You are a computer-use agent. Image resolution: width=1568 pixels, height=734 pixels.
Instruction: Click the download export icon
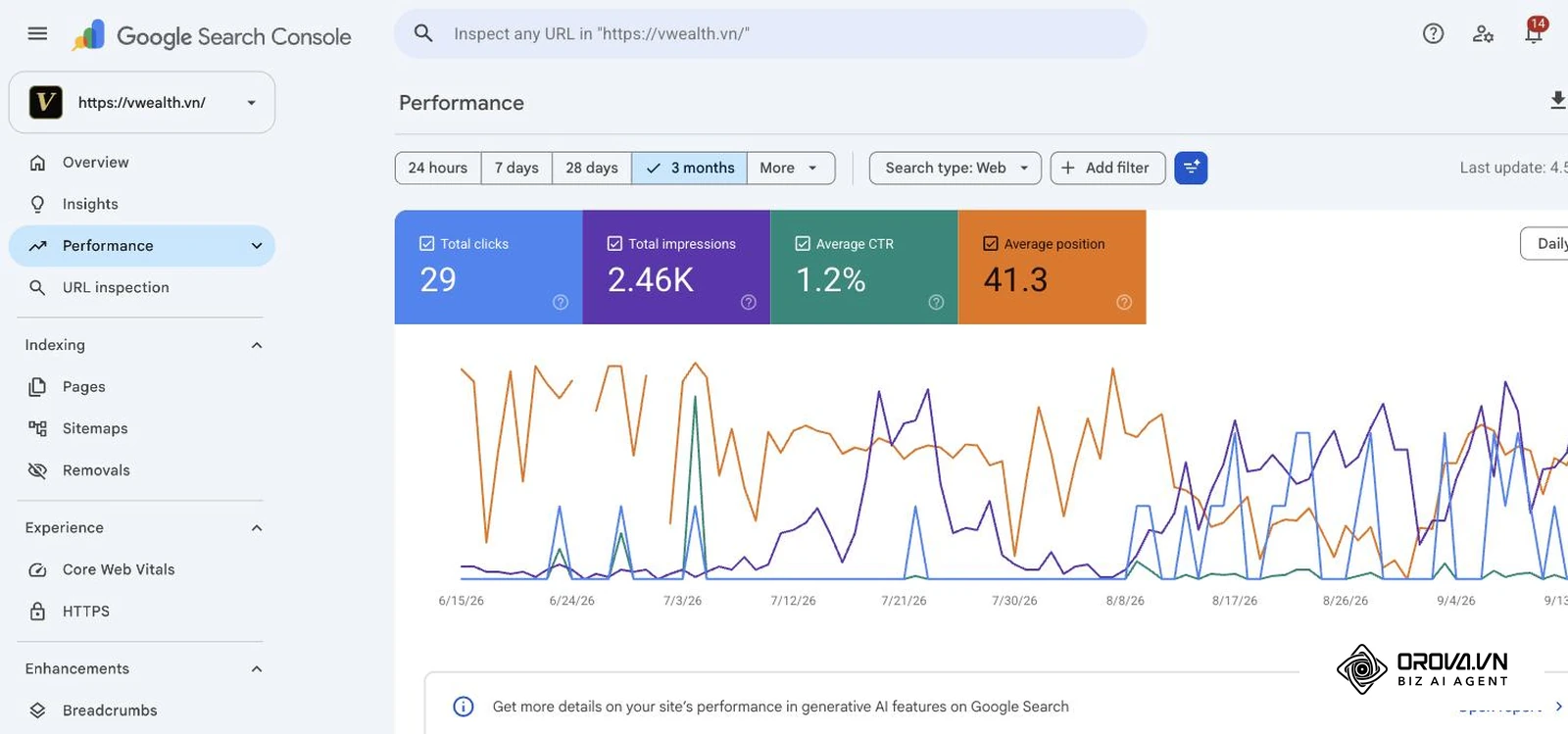click(1557, 100)
